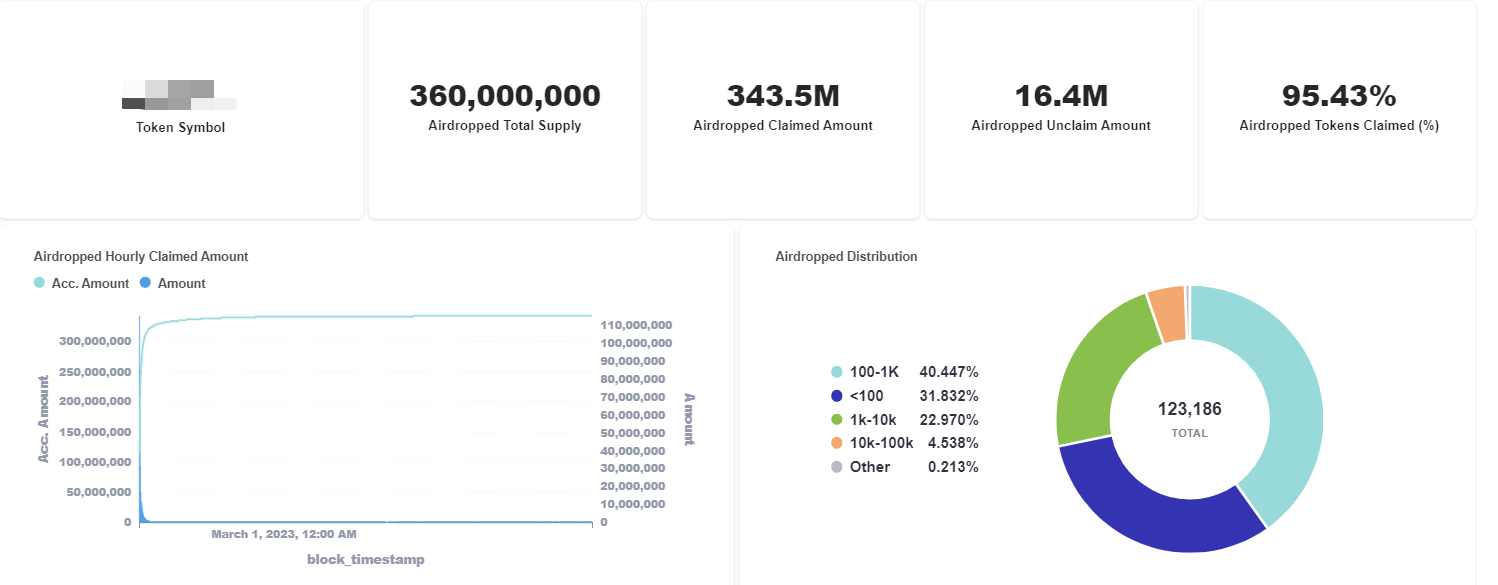Open the Airdropped Hourly Claimed Amount chart title

(140, 256)
